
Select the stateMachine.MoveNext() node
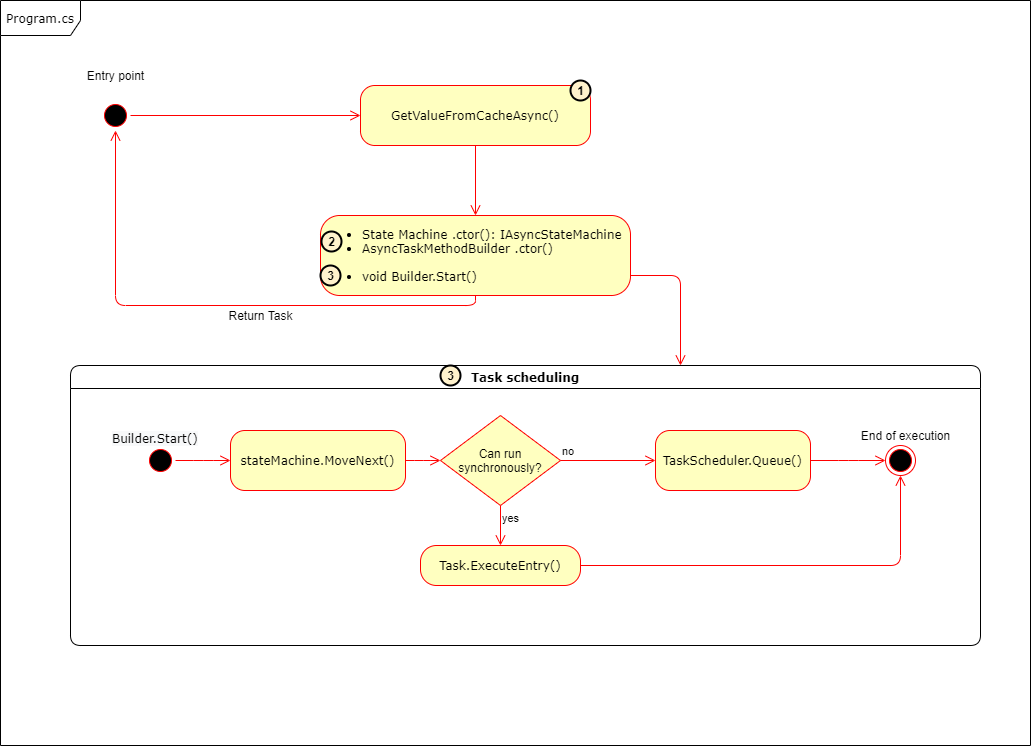318,459
